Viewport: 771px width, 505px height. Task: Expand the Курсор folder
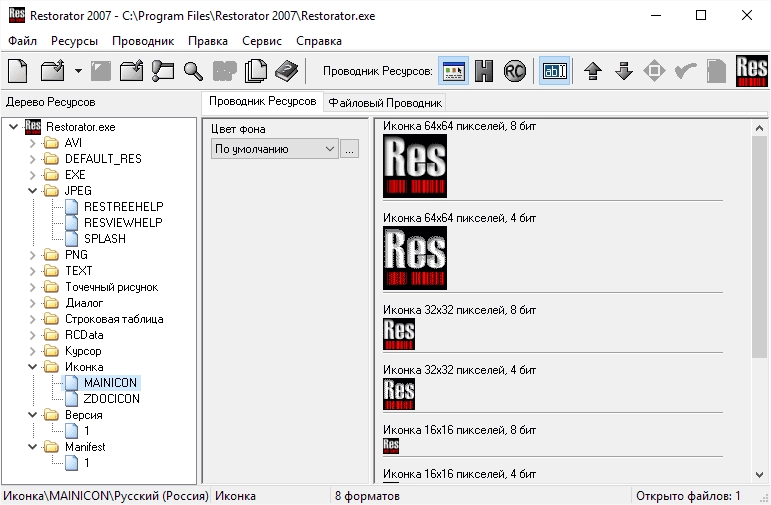tap(32, 351)
